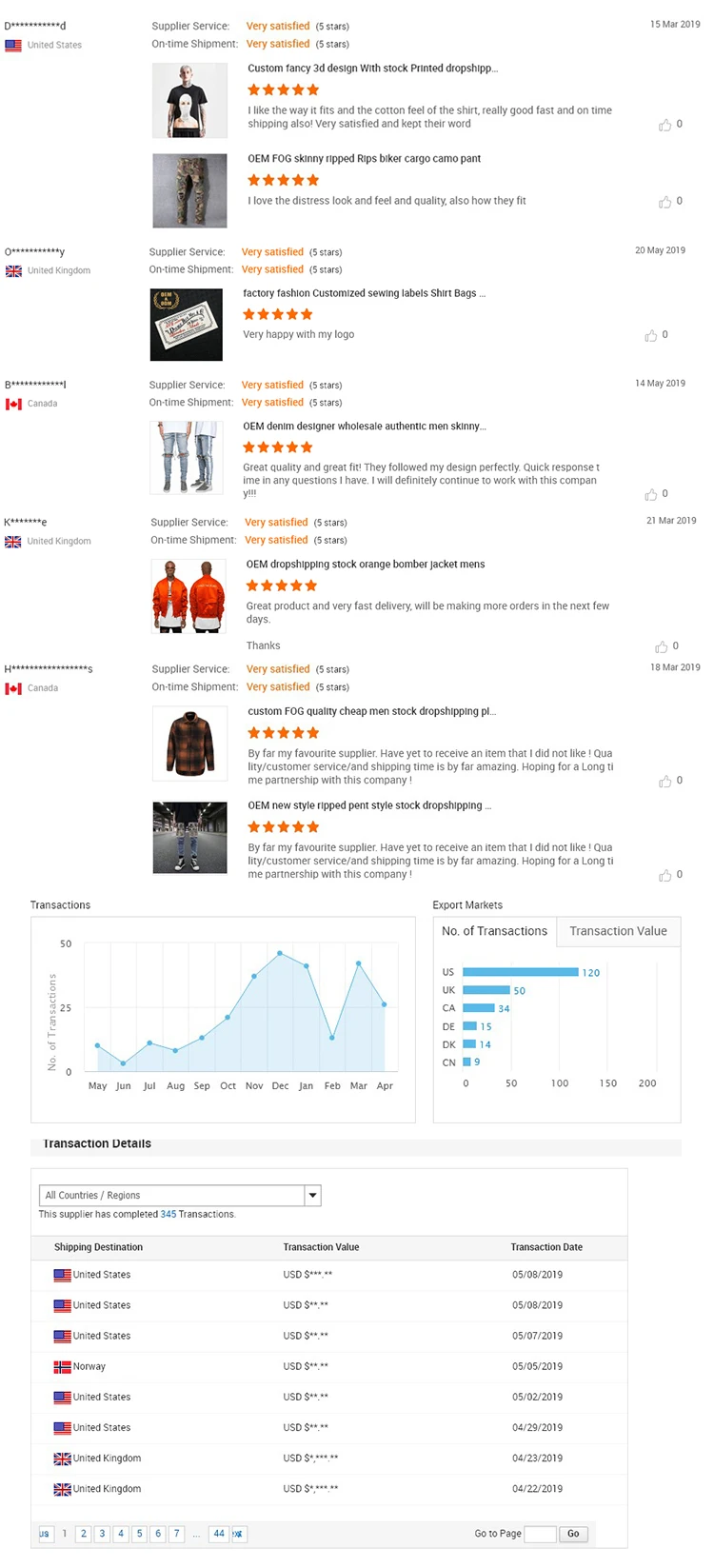
Task: Give thumbs-up to skinny denim review
Action: tap(651, 494)
